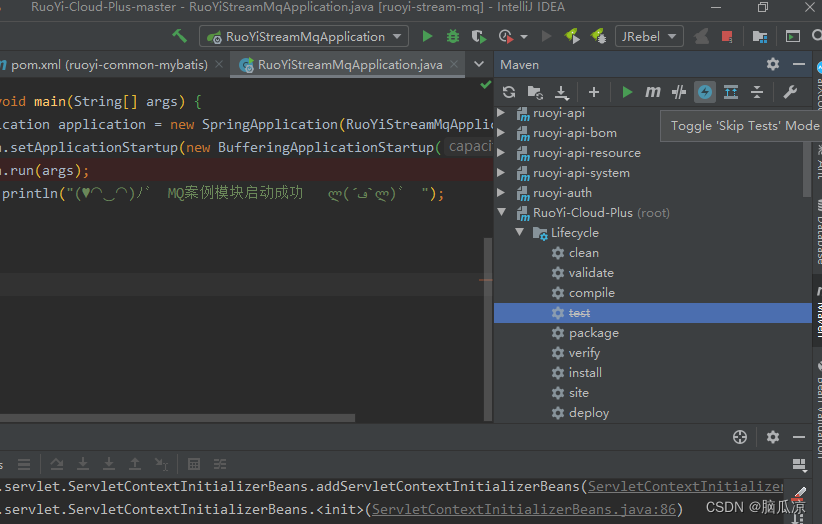Collapse All in Maven tree
This screenshot has height=524, width=822.
(x=757, y=92)
